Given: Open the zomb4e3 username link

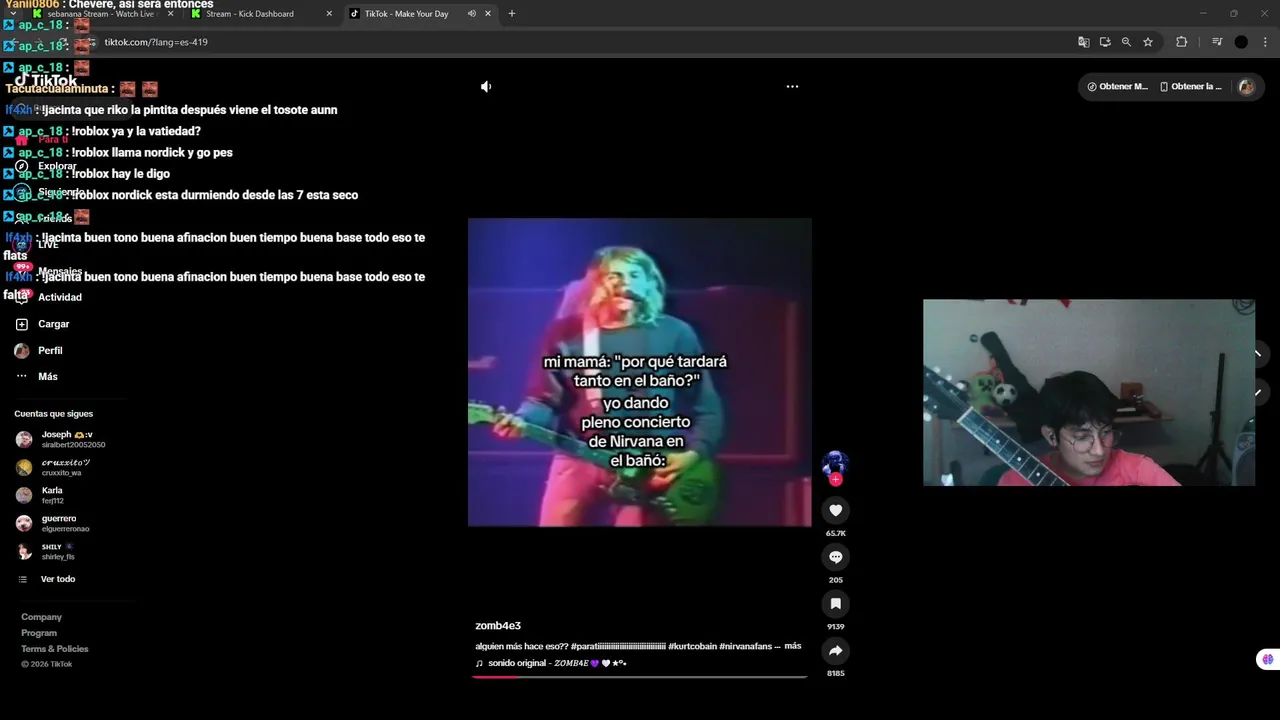Looking at the screenshot, I should tap(498, 626).
